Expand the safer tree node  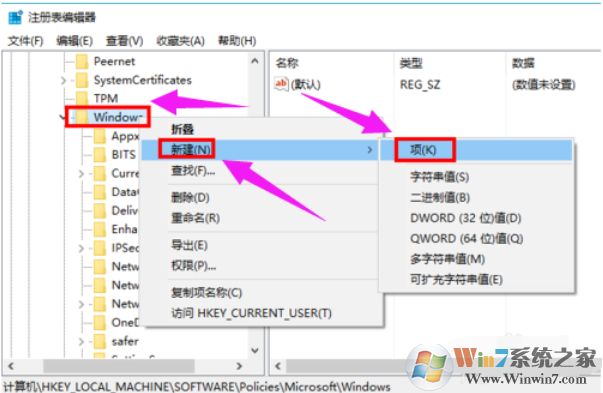coord(81,341)
